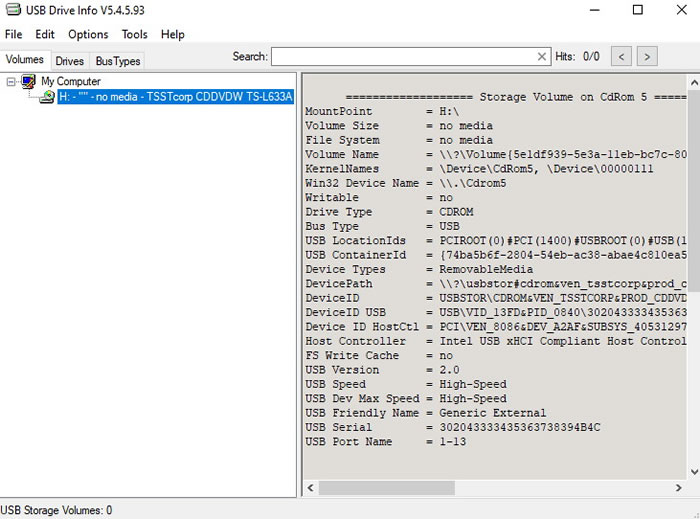Open the File menu
700x519 pixels.
coord(13,34)
